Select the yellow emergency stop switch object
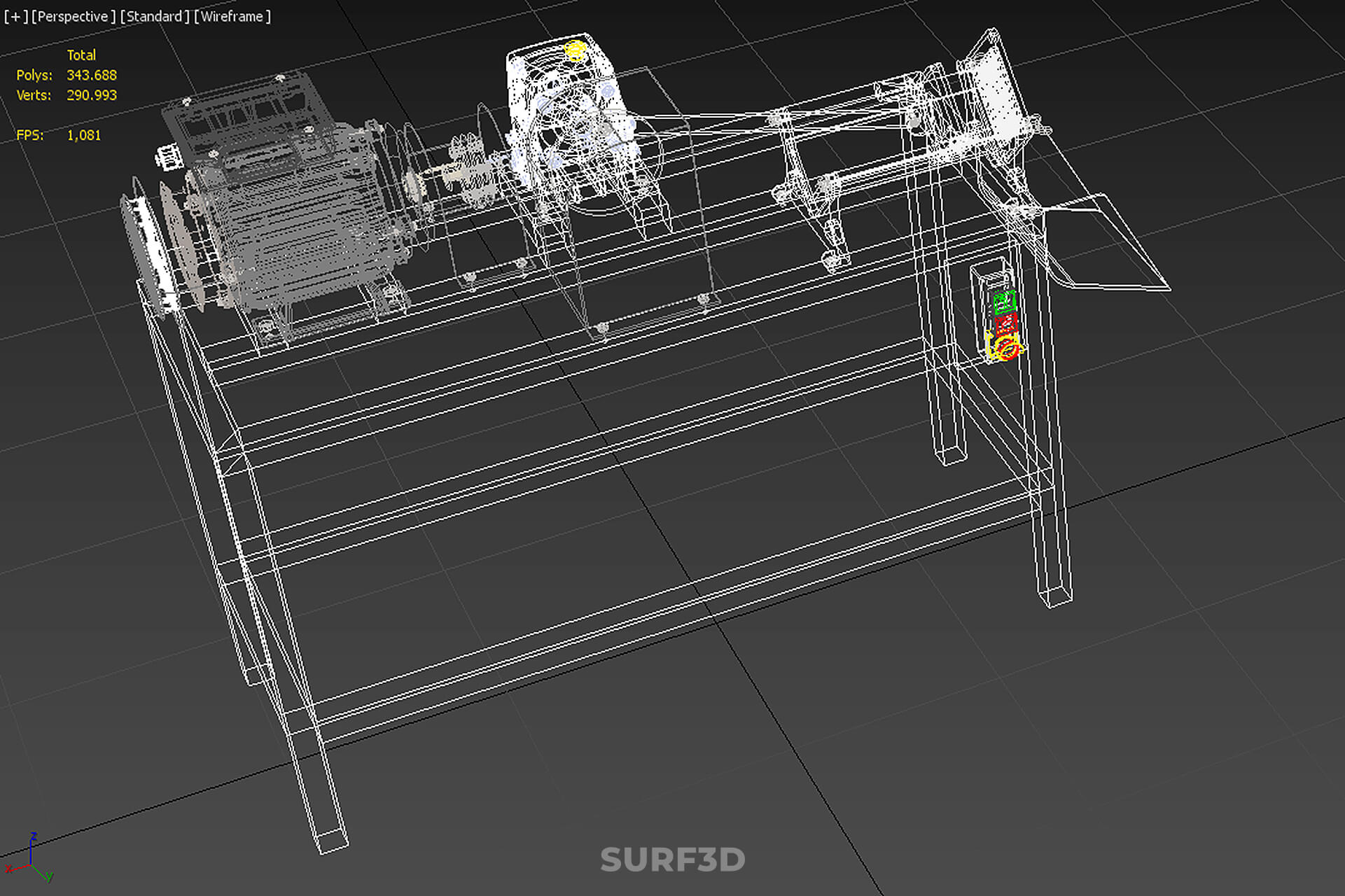Image resolution: width=1345 pixels, height=896 pixels. (1005, 347)
